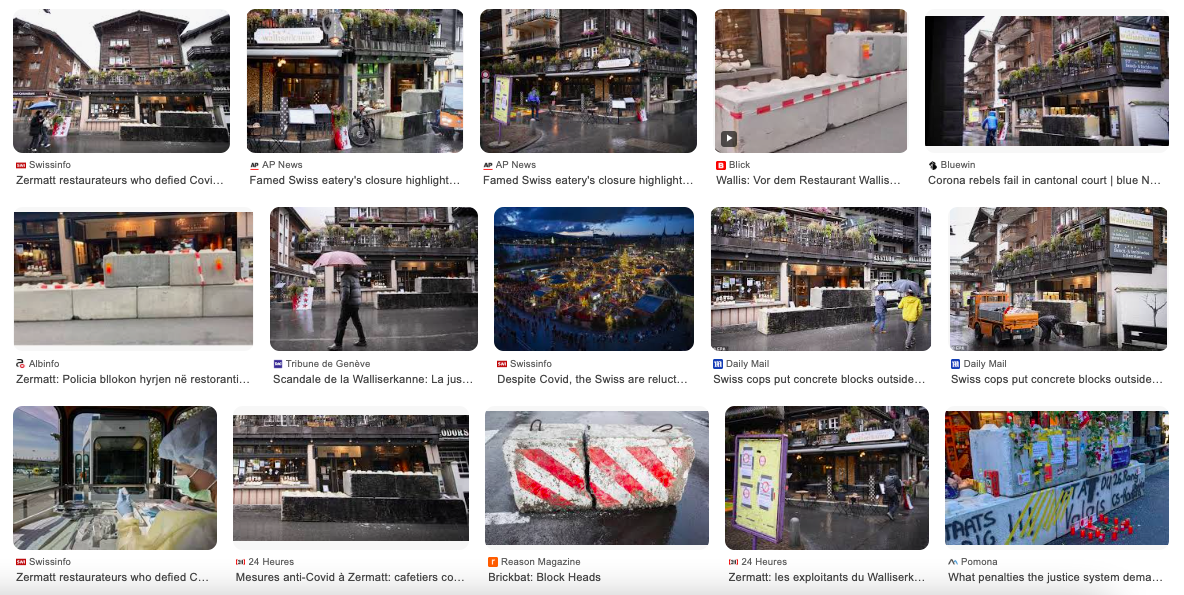This screenshot has width=1184, height=595.
Task: Open the medical worker in mask image
Action: tap(115, 478)
